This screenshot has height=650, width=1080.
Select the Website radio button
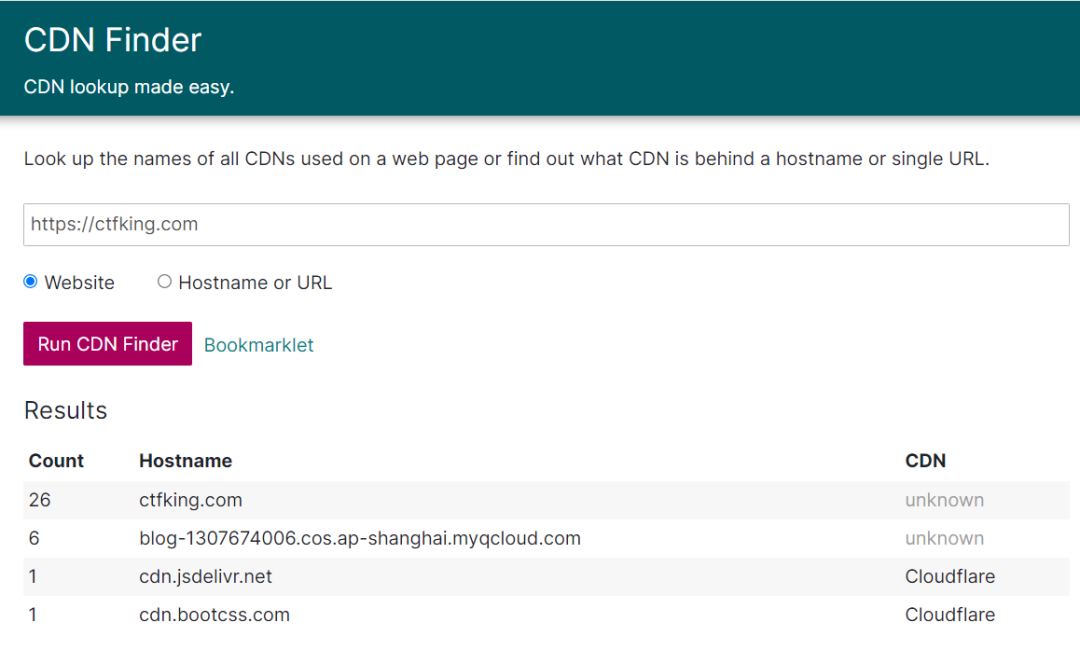point(30,282)
